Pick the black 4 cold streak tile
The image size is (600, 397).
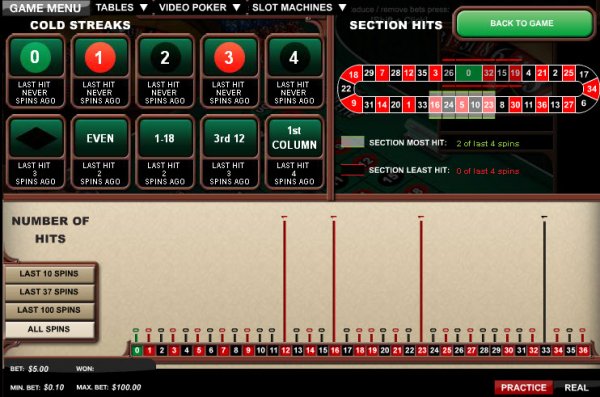coord(294,71)
